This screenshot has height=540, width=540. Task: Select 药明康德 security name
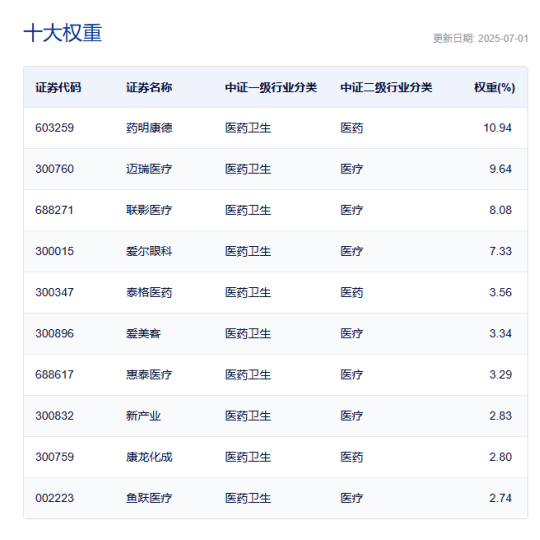tap(149, 128)
